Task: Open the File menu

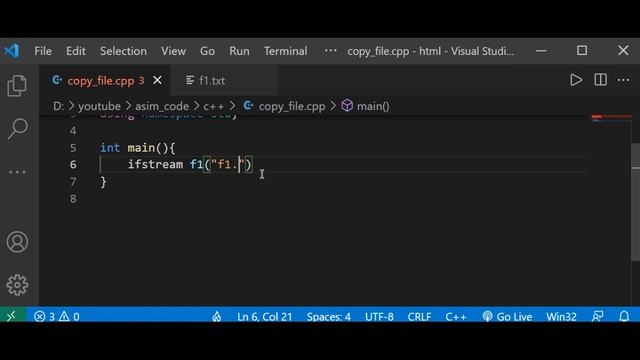Action: (43, 51)
